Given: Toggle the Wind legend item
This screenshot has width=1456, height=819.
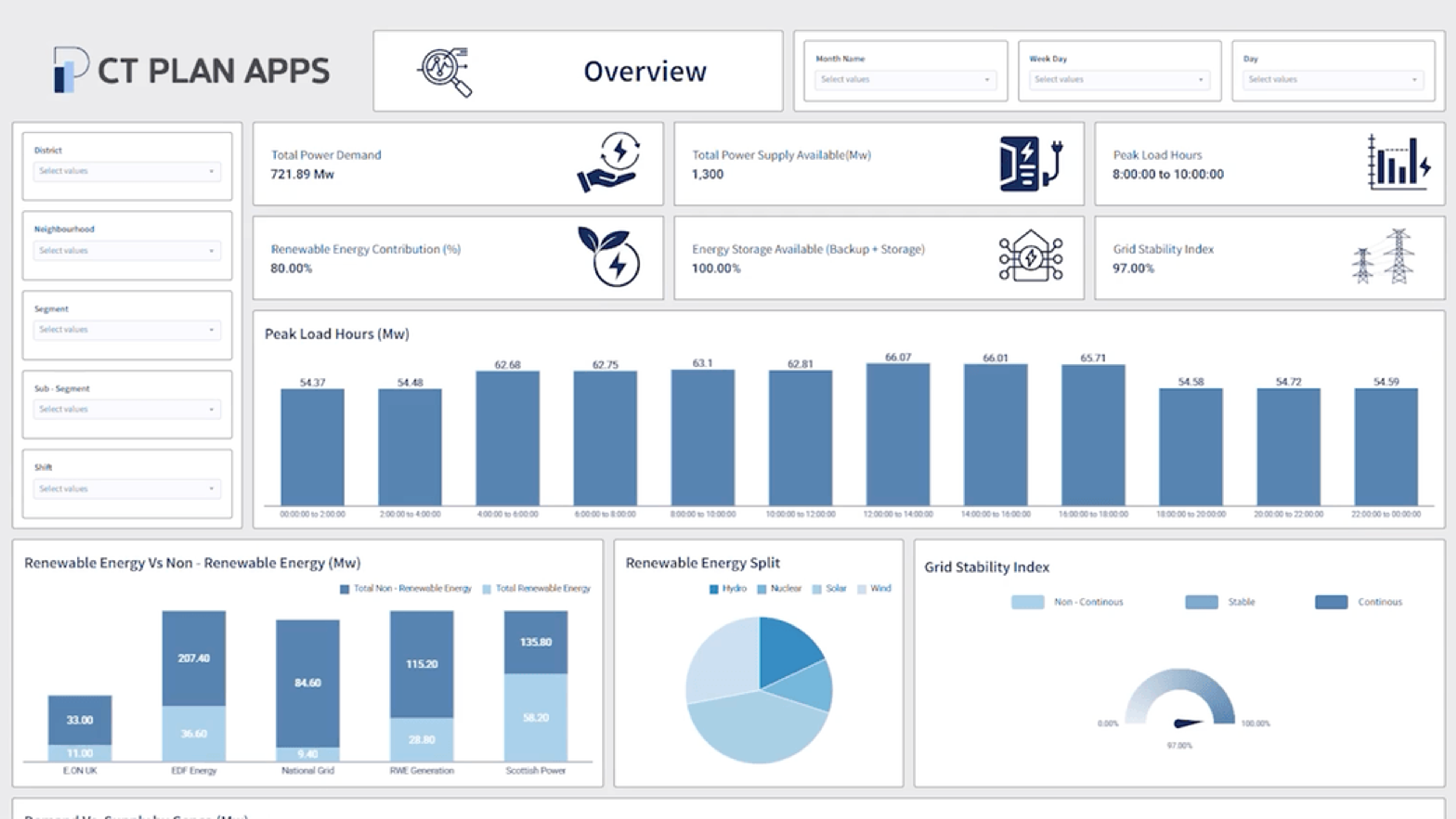Looking at the screenshot, I should click(874, 588).
